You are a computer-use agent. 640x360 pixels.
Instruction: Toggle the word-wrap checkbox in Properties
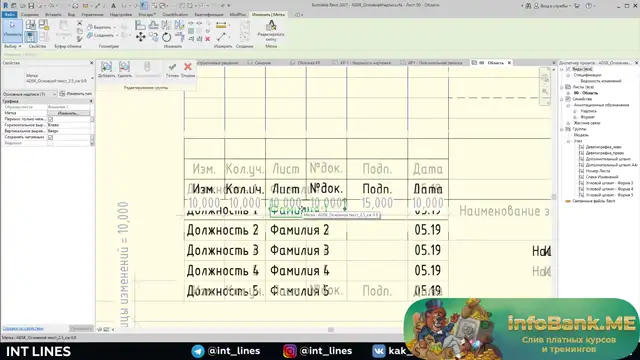(51, 119)
